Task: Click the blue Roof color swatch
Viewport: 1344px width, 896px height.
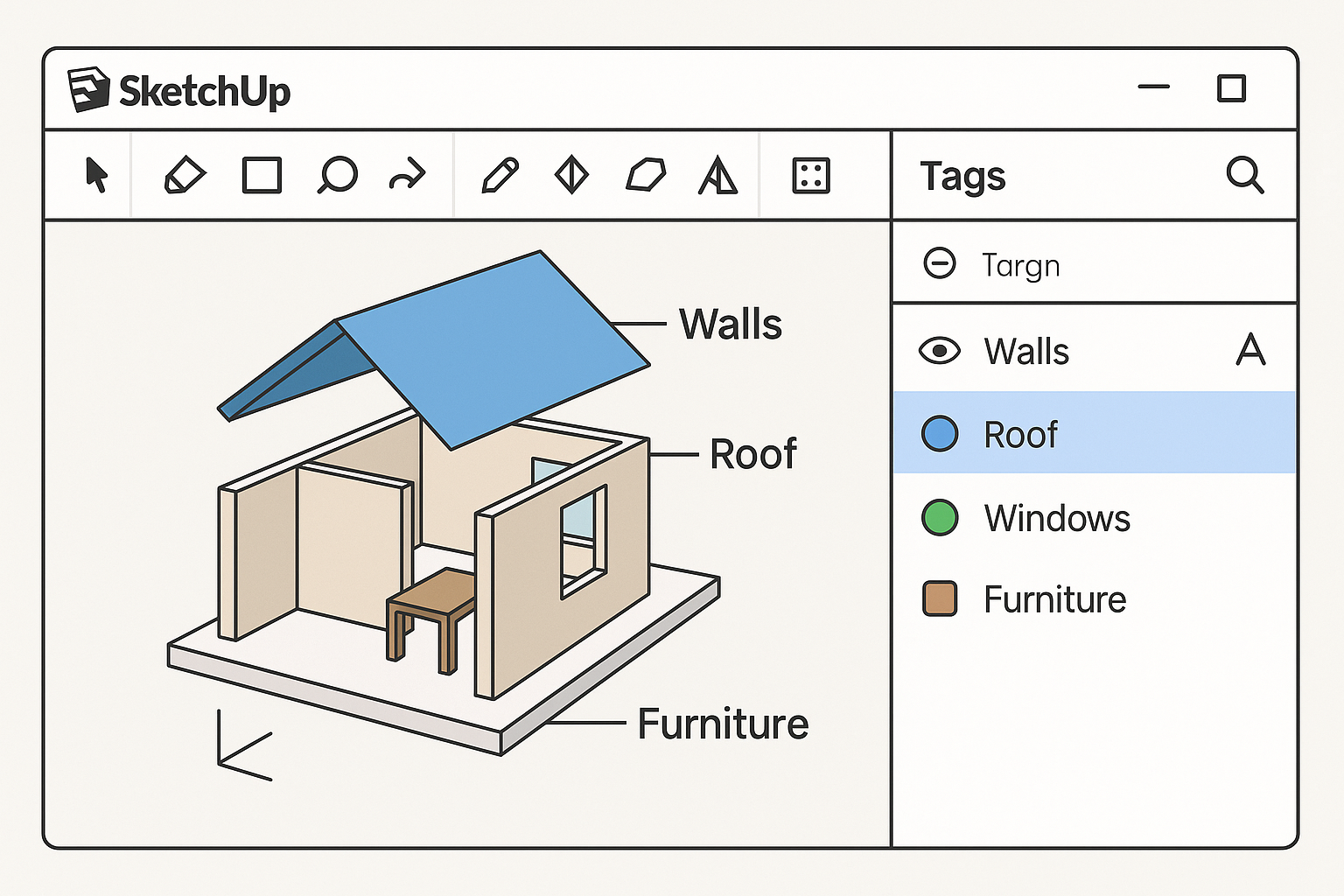Action: tap(938, 432)
